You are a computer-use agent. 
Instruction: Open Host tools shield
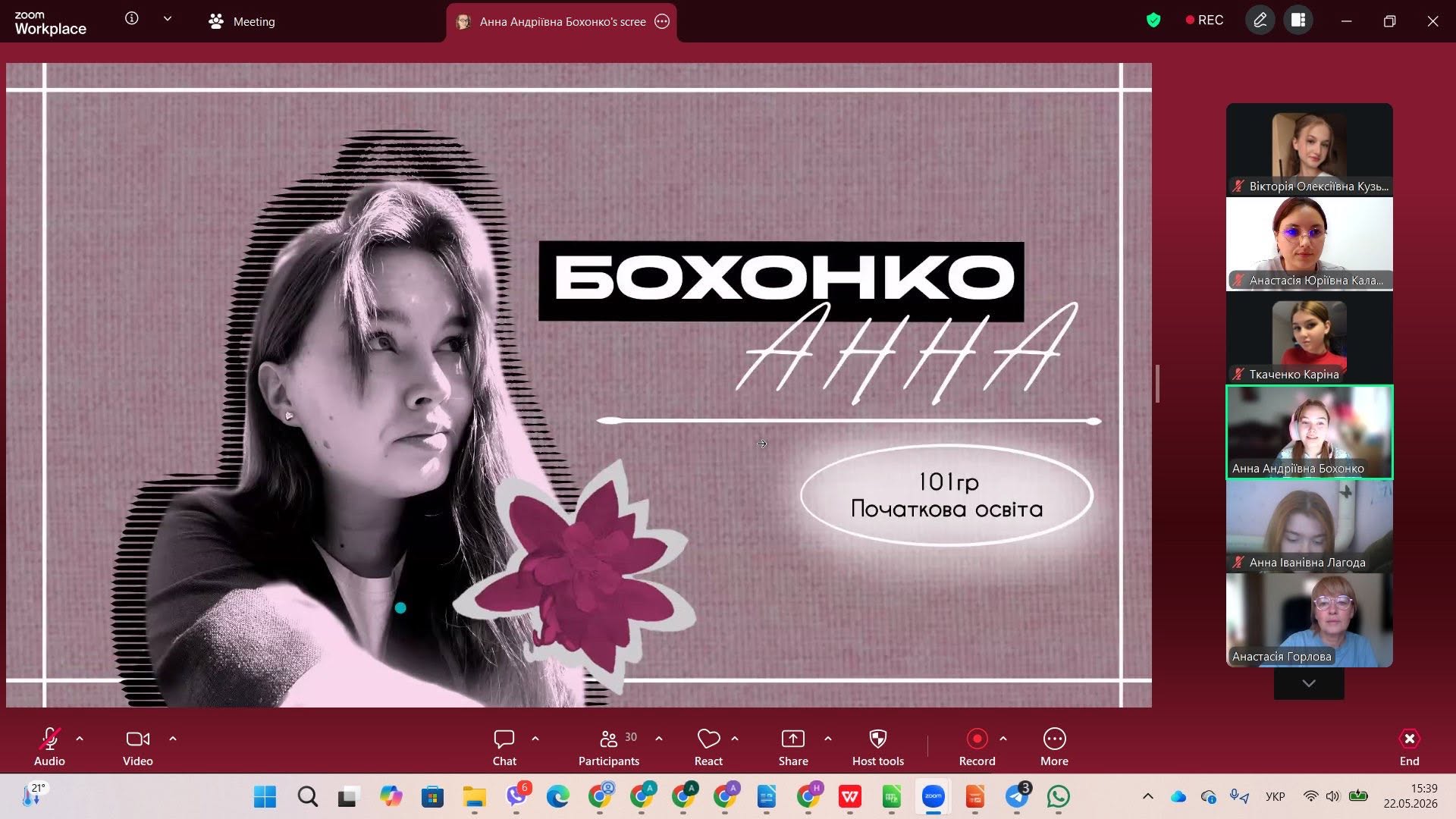click(878, 748)
